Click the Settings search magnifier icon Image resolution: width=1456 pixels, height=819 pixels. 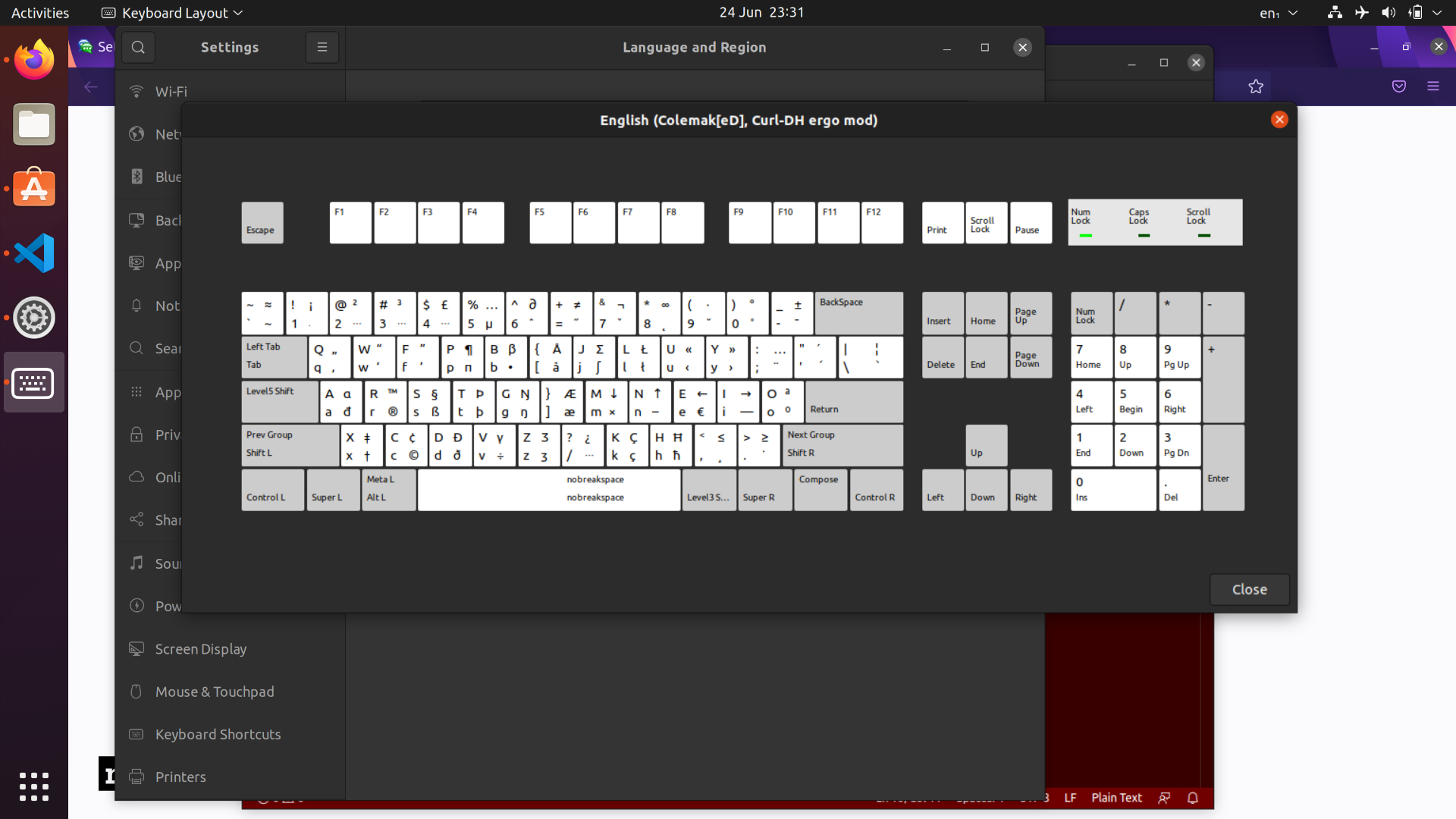[x=138, y=47]
